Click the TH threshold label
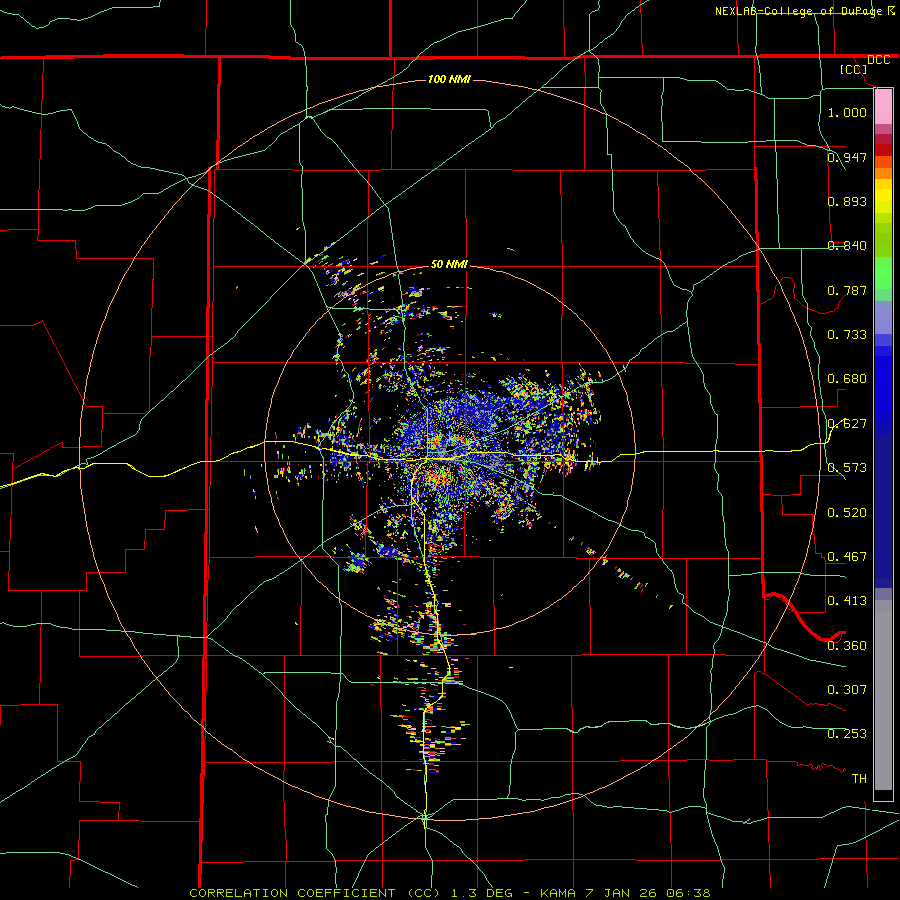 pos(859,779)
